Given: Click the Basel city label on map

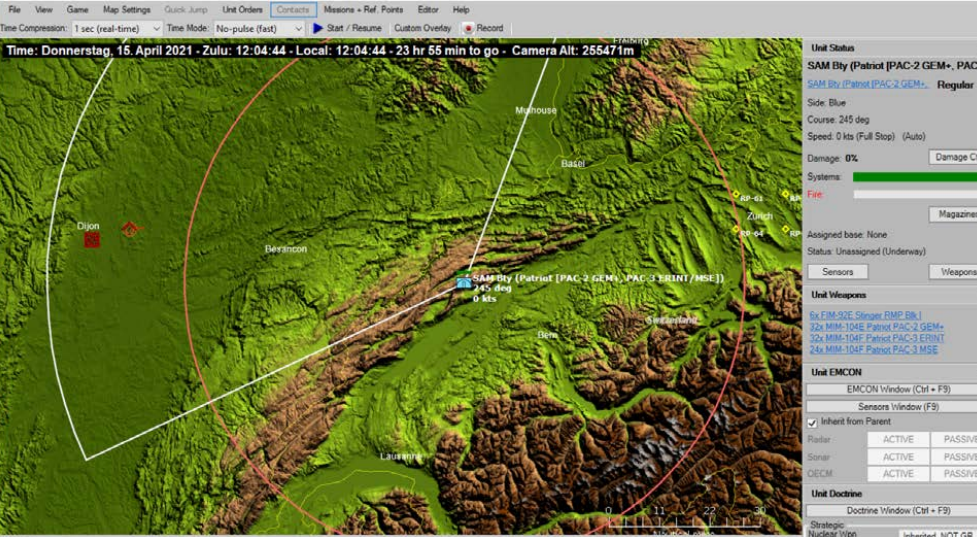Looking at the screenshot, I should (573, 163).
